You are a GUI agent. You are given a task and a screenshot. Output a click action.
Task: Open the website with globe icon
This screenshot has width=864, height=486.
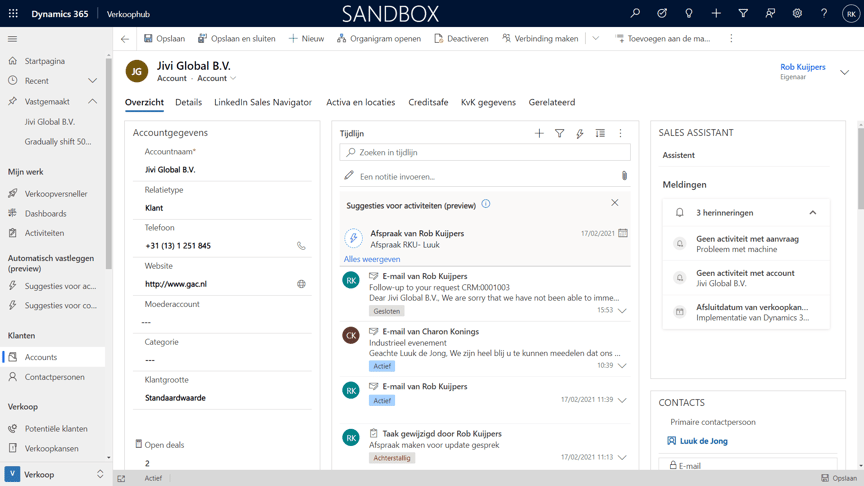301,284
